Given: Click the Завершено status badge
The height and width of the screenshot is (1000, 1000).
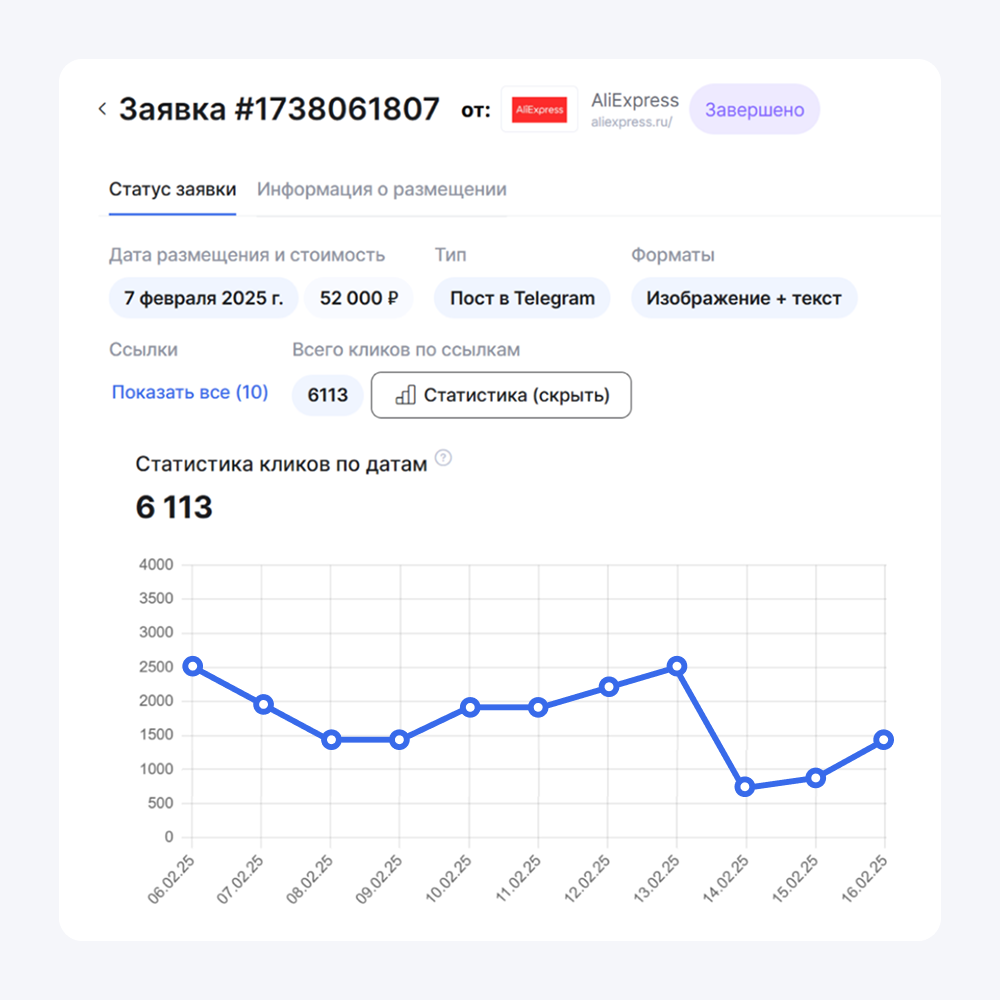Looking at the screenshot, I should coord(754,109).
